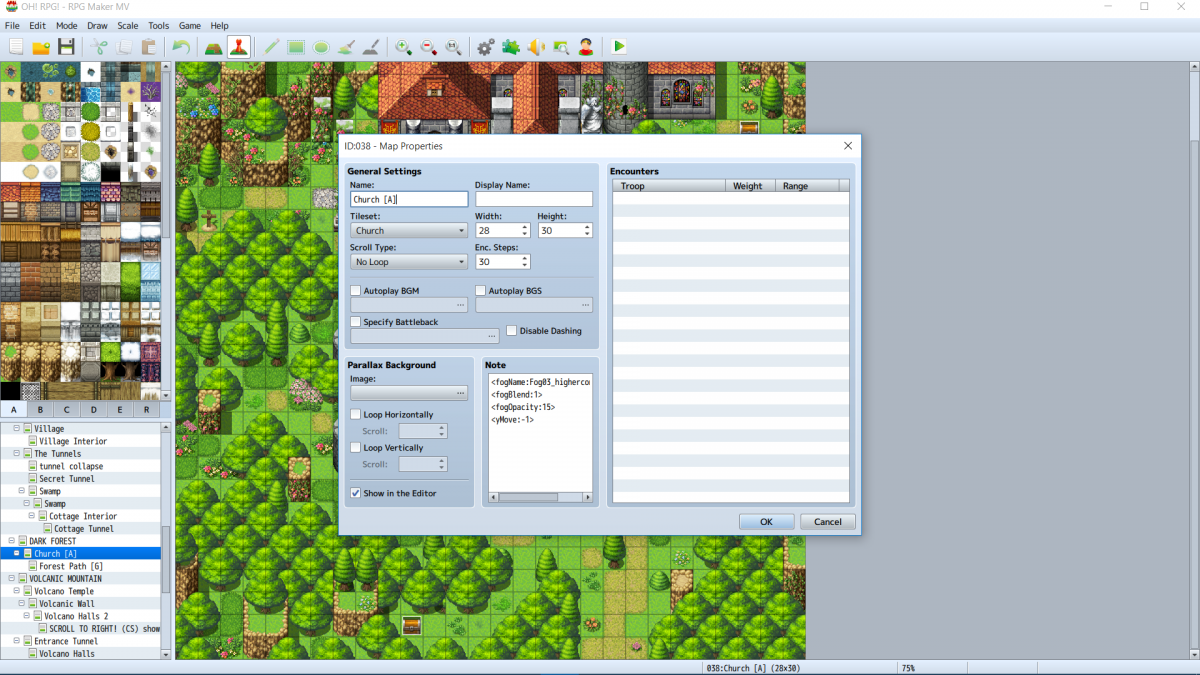Viewport: 1200px width, 675px height.
Task: Click the Open Project folder icon
Action: (x=41, y=46)
